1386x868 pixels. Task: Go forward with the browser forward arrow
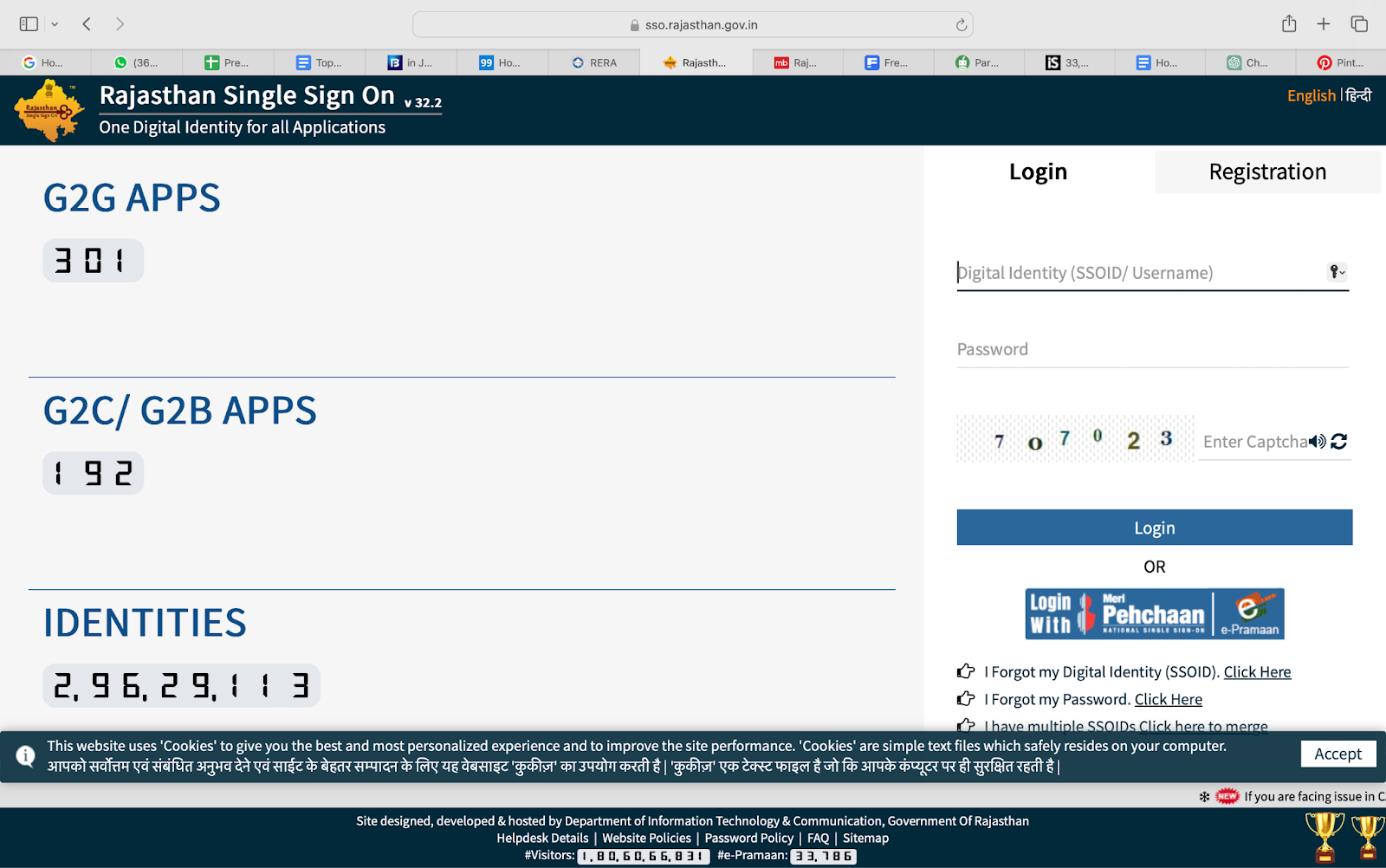point(120,24)
